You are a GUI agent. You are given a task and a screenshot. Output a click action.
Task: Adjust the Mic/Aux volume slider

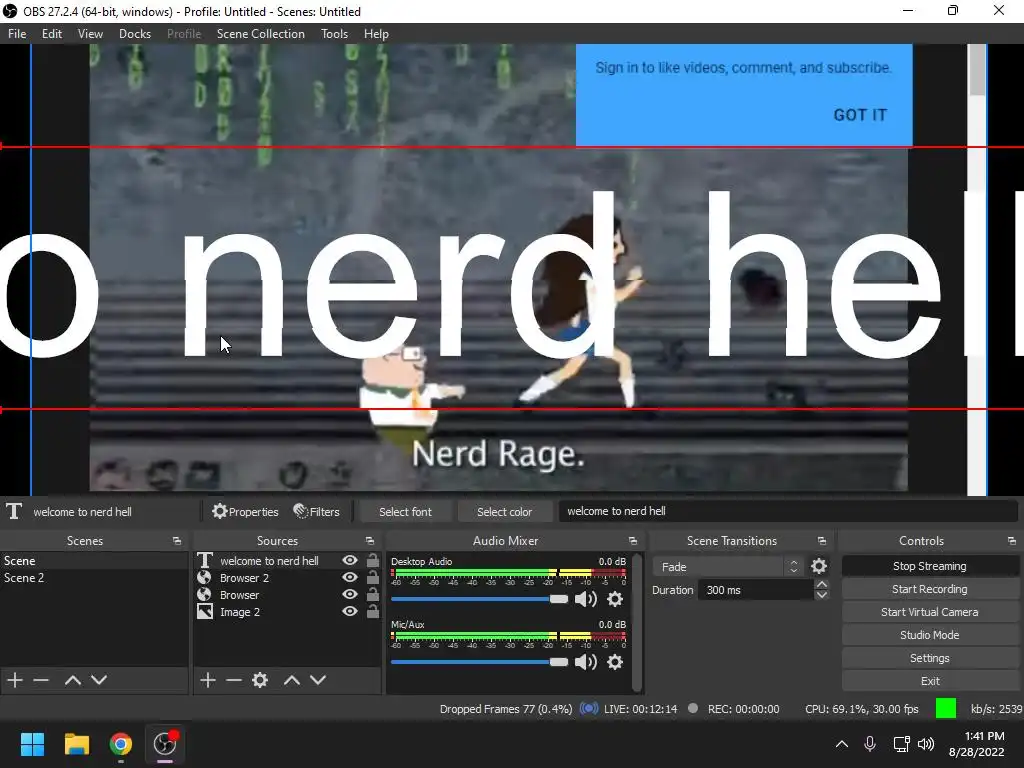pyautogui.click(x=479, y=662)
